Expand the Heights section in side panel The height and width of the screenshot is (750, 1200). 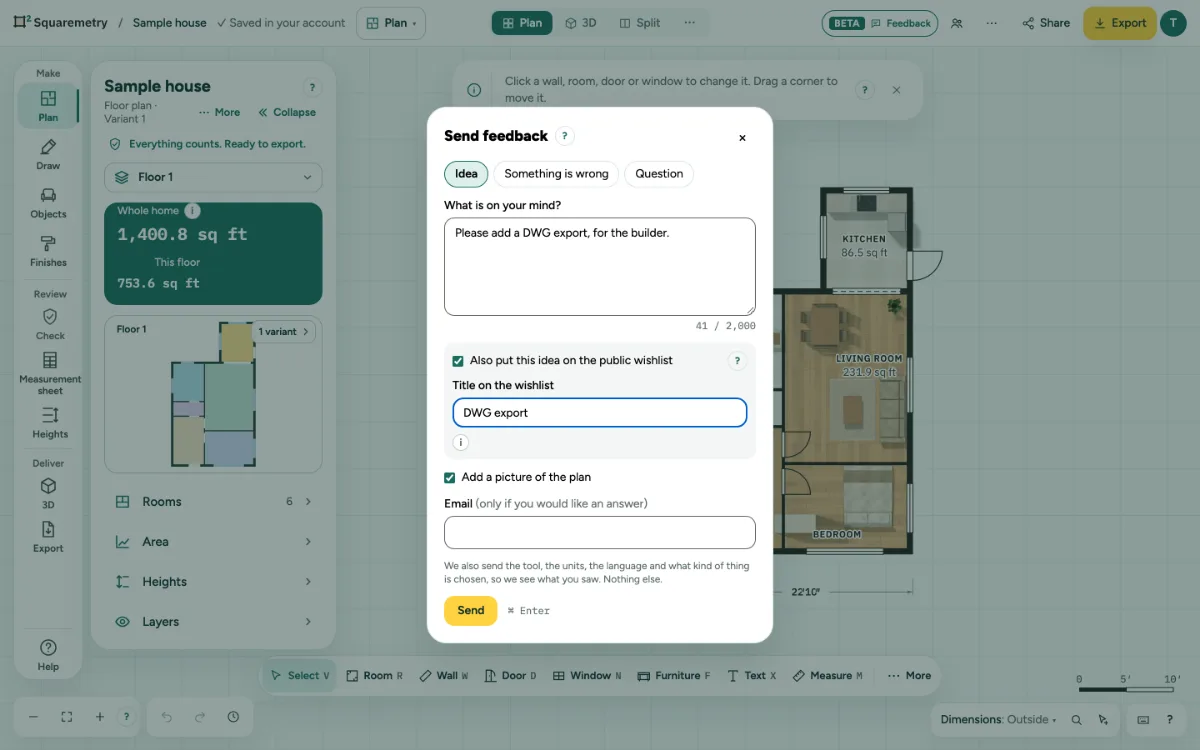[x=213, y=582]
